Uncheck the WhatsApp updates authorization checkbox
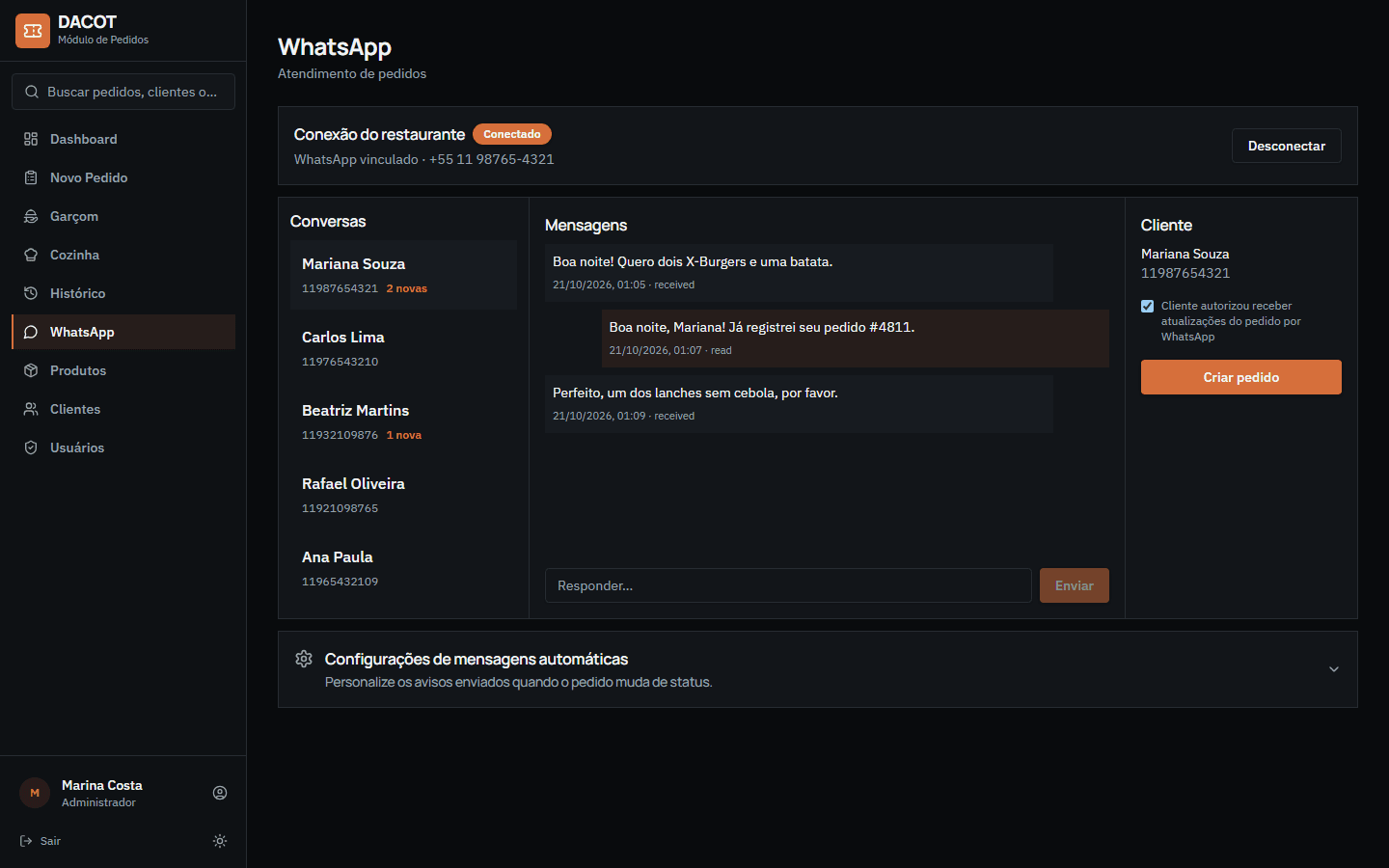 (x=1148, y=307)
